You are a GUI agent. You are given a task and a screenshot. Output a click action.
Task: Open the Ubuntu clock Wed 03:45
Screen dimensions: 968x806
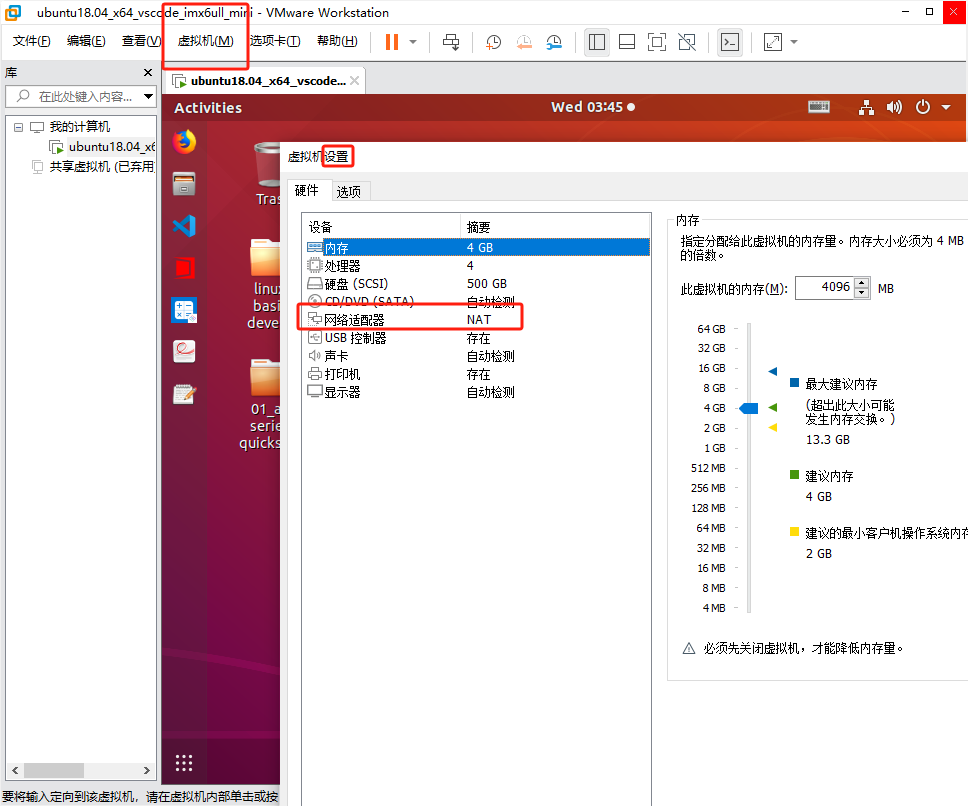593,107
